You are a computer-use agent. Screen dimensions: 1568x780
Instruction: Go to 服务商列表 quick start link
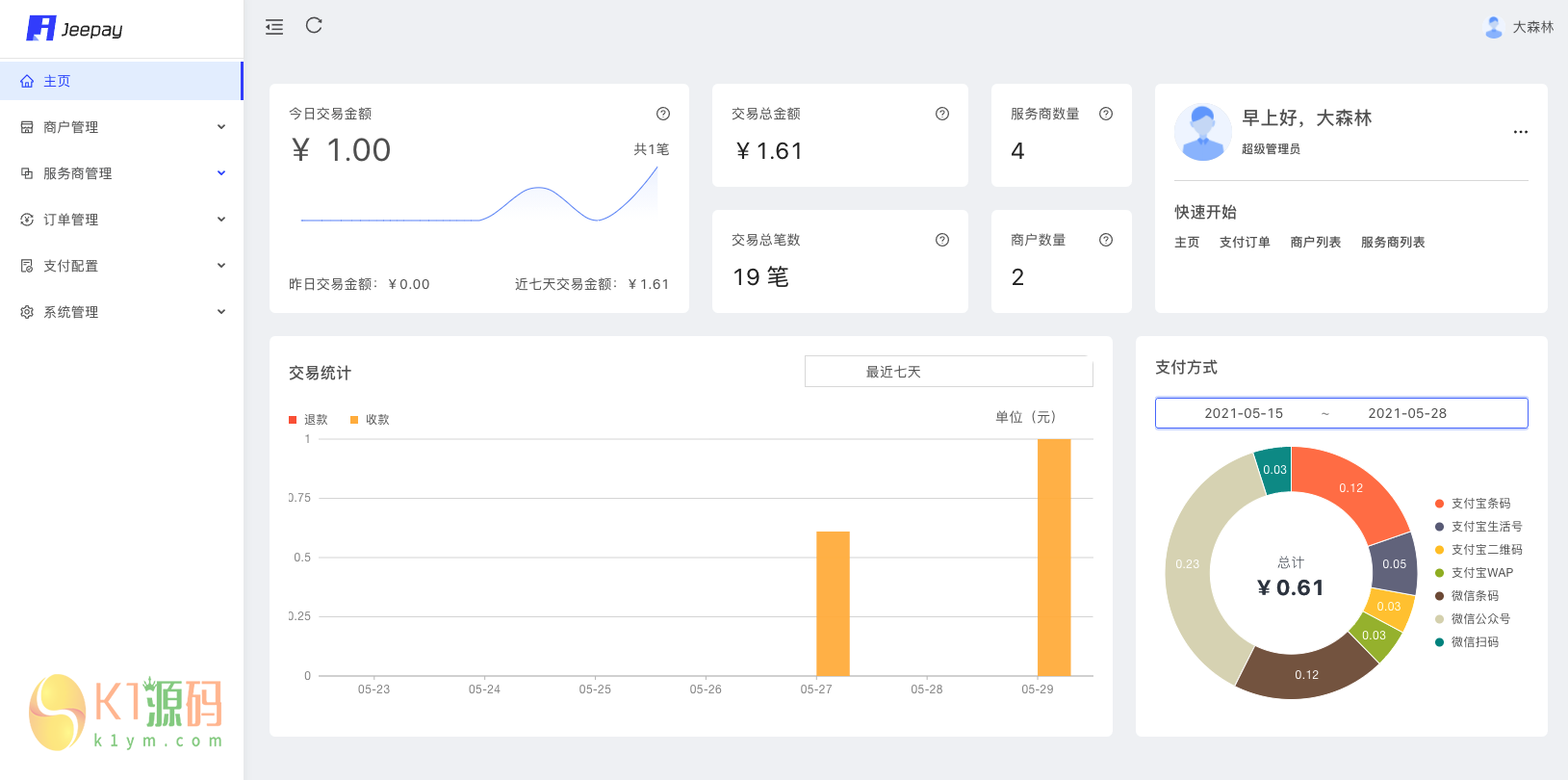pyautogui.click(x=1393, y=243)
